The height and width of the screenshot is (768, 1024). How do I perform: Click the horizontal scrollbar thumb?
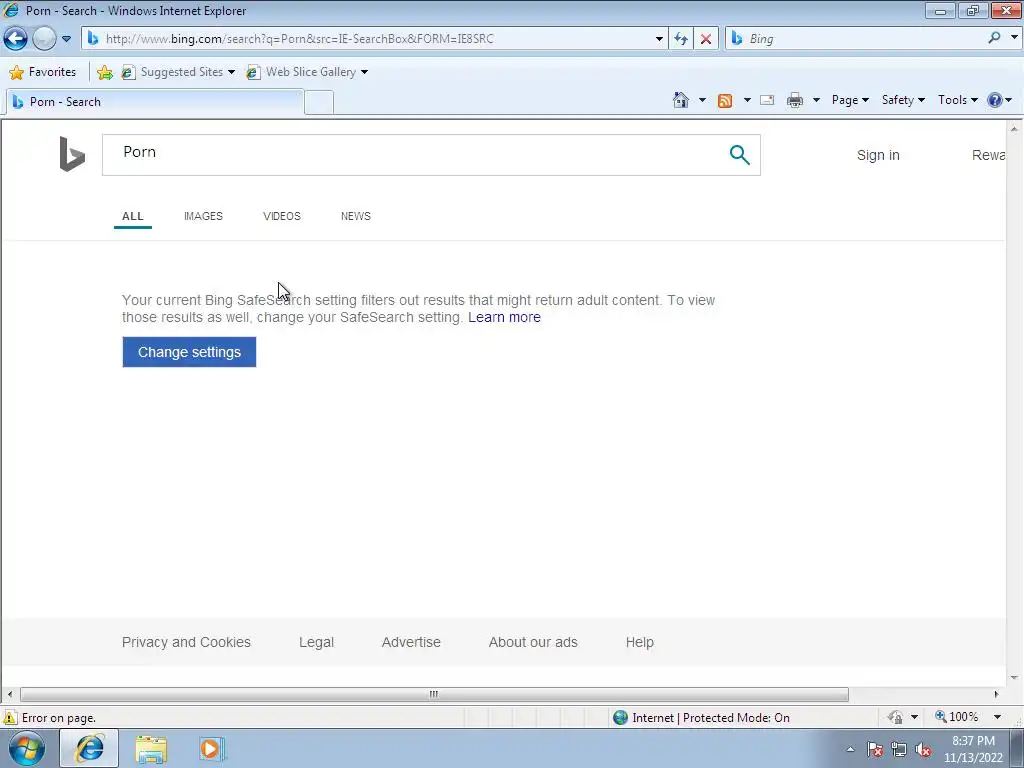pos(434,694)
